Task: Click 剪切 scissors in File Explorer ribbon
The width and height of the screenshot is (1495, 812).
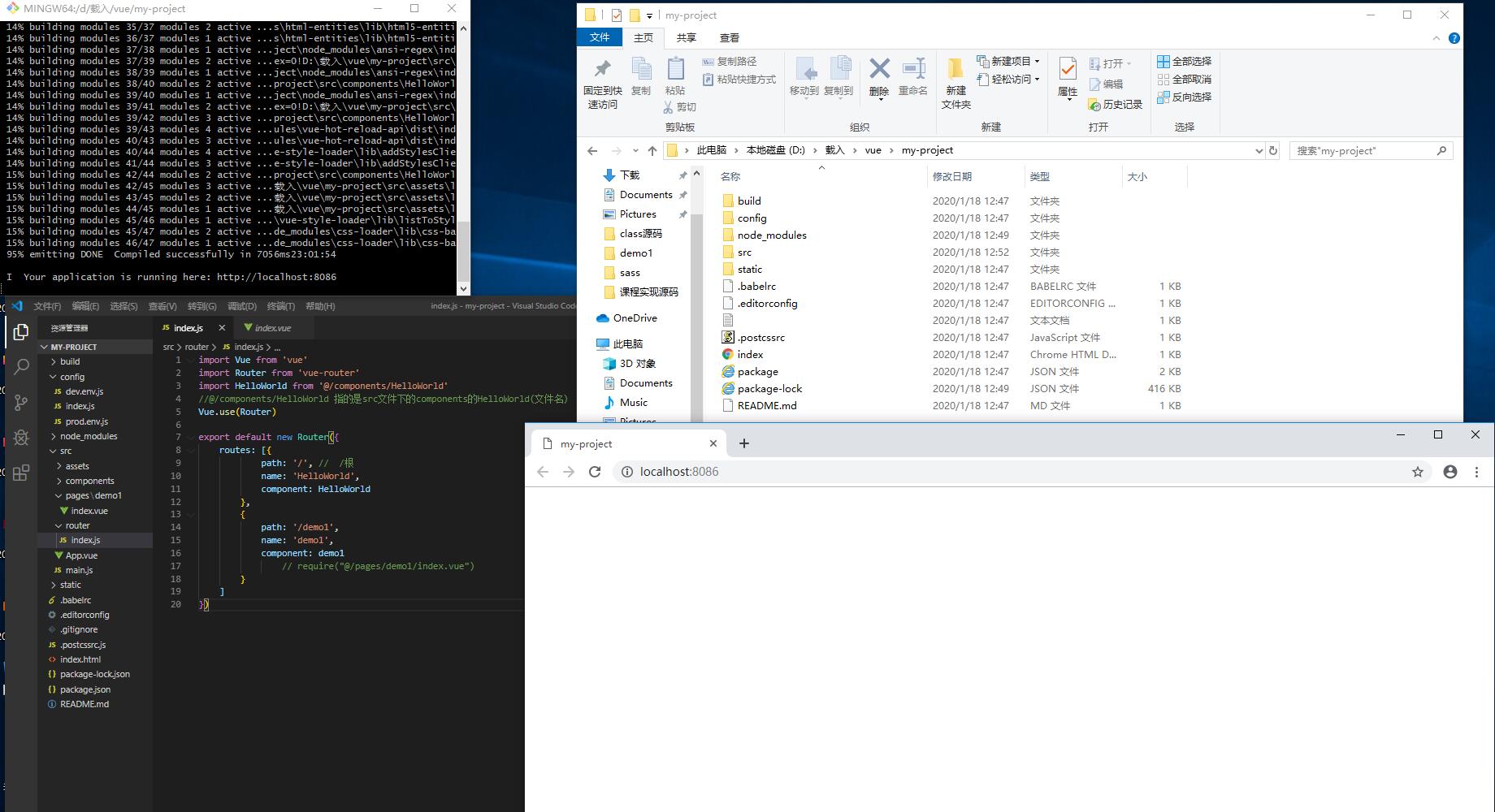Action: 680,107
